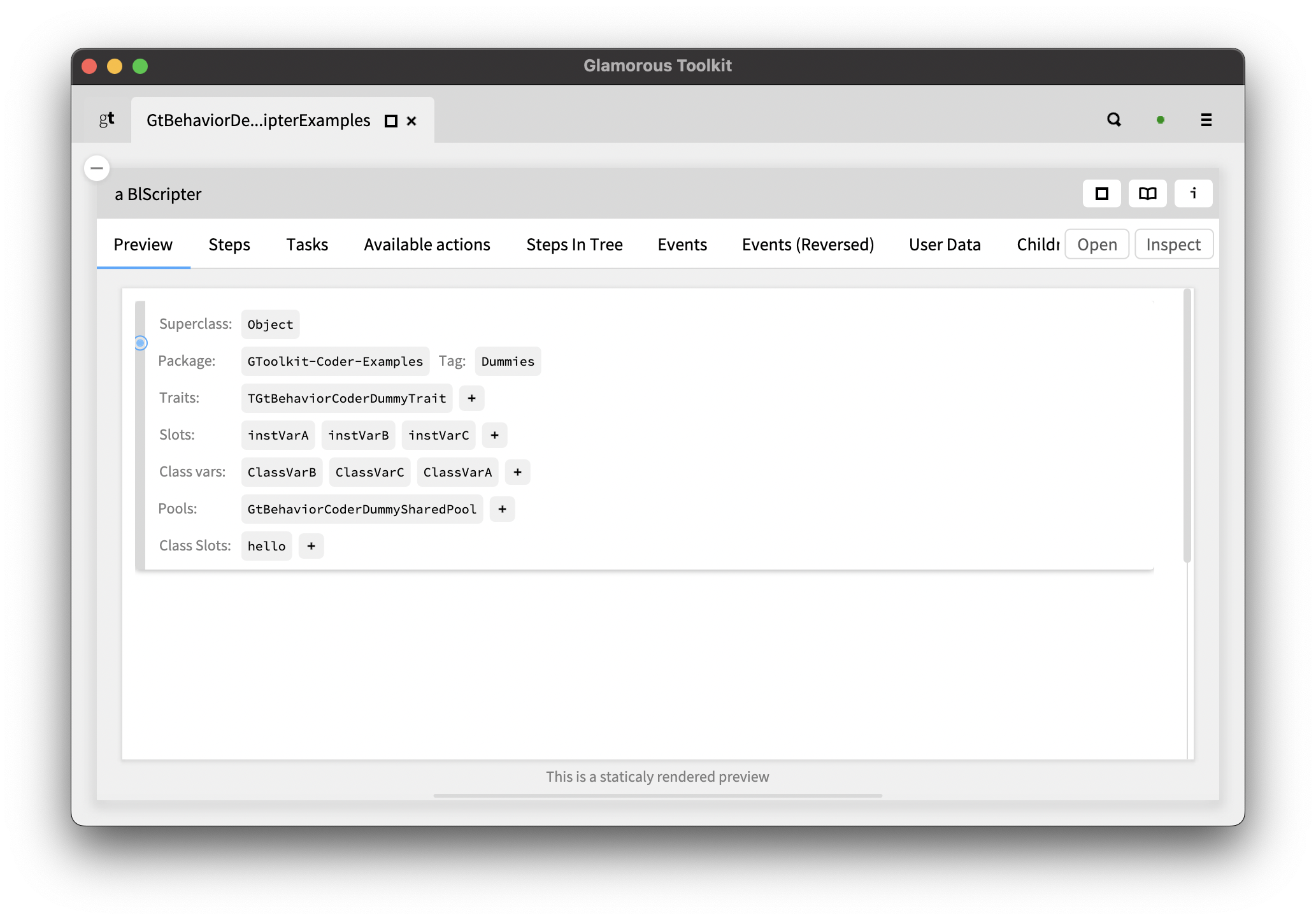Open the book reader view for BlScripter
The image size is (1316, 920).
point(1147,193)
